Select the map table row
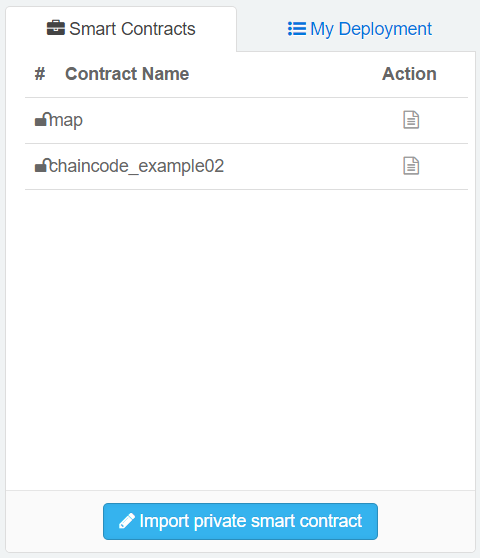 click(246, 121)
